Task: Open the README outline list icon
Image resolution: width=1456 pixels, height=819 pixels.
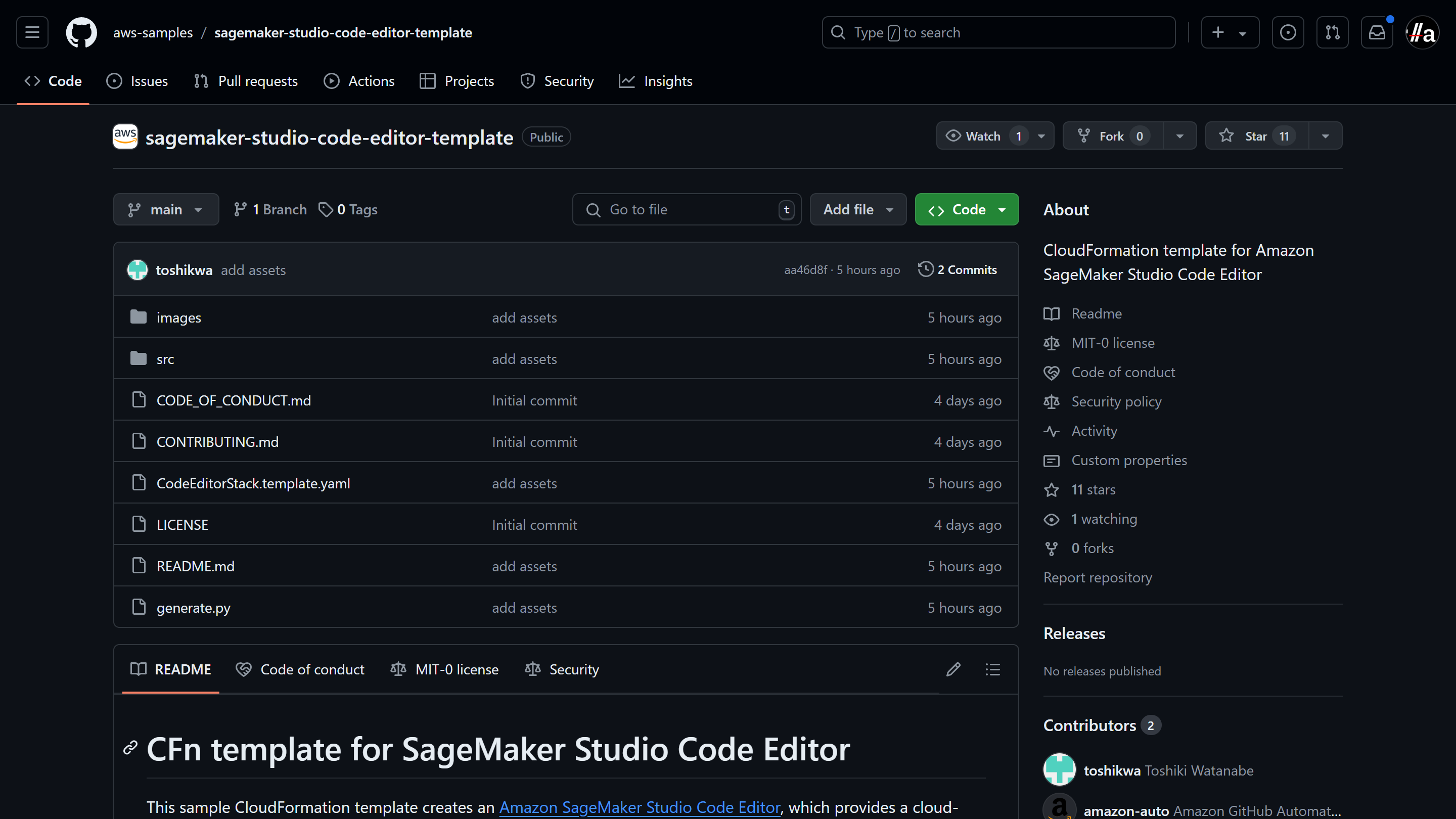Action: coord(992,669)
